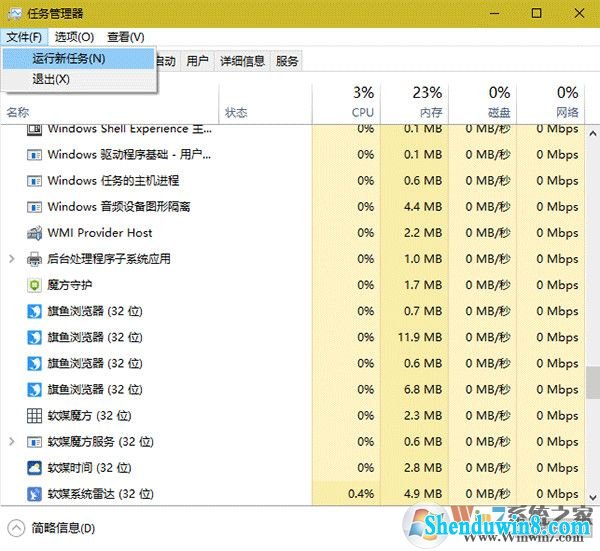Click the 软媒魔方 grid icon
Image resolution: width=600 pixels, height=551 pixels.
point(34,416)
